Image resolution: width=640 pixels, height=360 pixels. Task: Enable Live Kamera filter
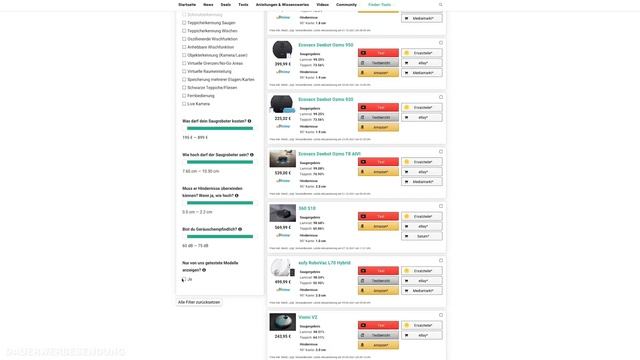pyautogui.click(x=184, y=104)
